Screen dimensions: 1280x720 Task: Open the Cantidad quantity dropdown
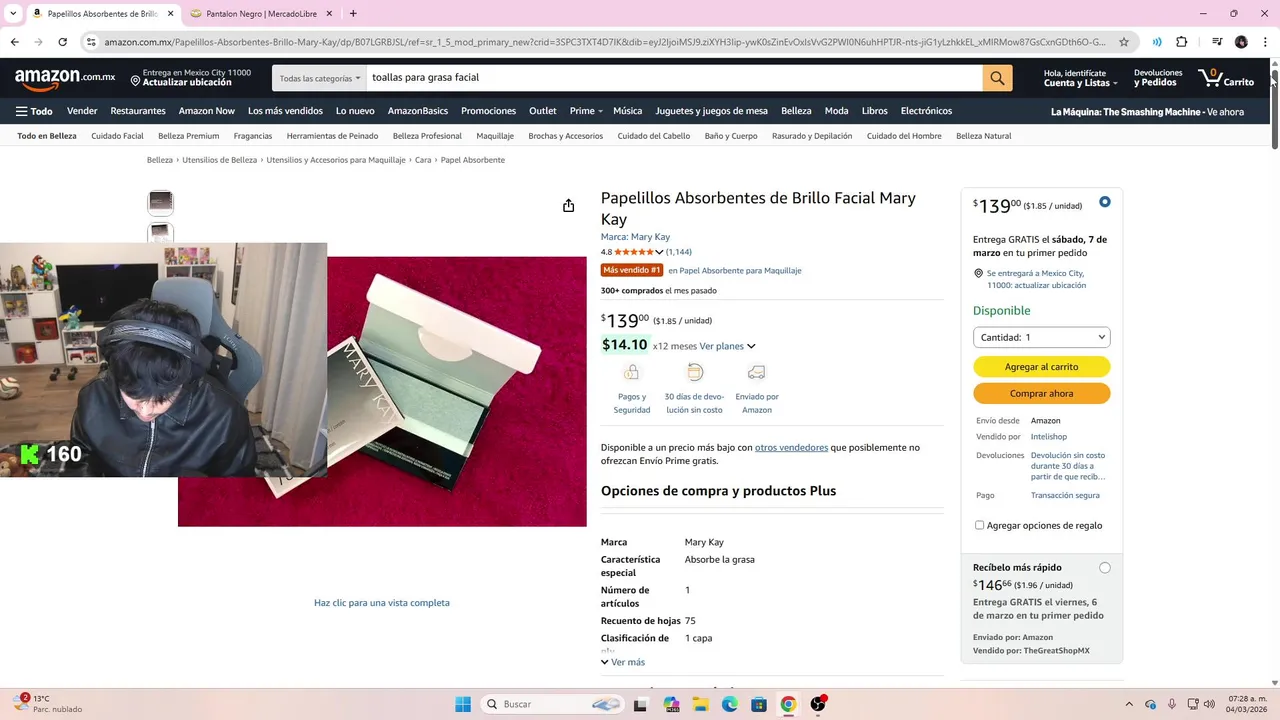1041,337
